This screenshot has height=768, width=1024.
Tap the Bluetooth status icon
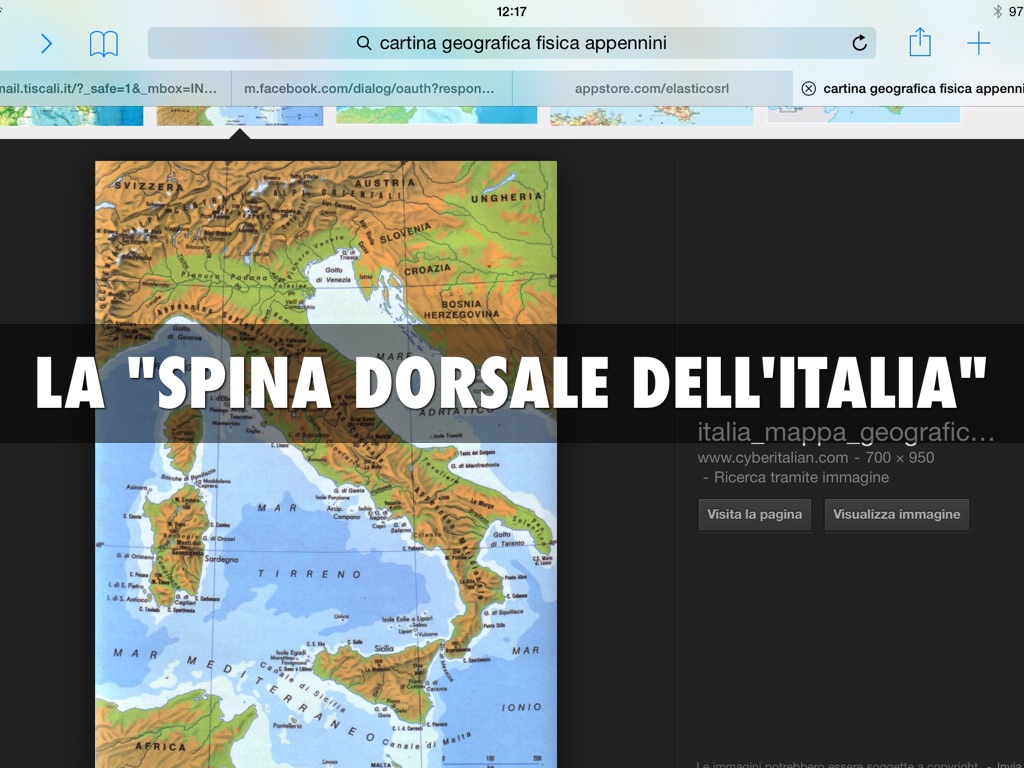[x=997, y=11]
